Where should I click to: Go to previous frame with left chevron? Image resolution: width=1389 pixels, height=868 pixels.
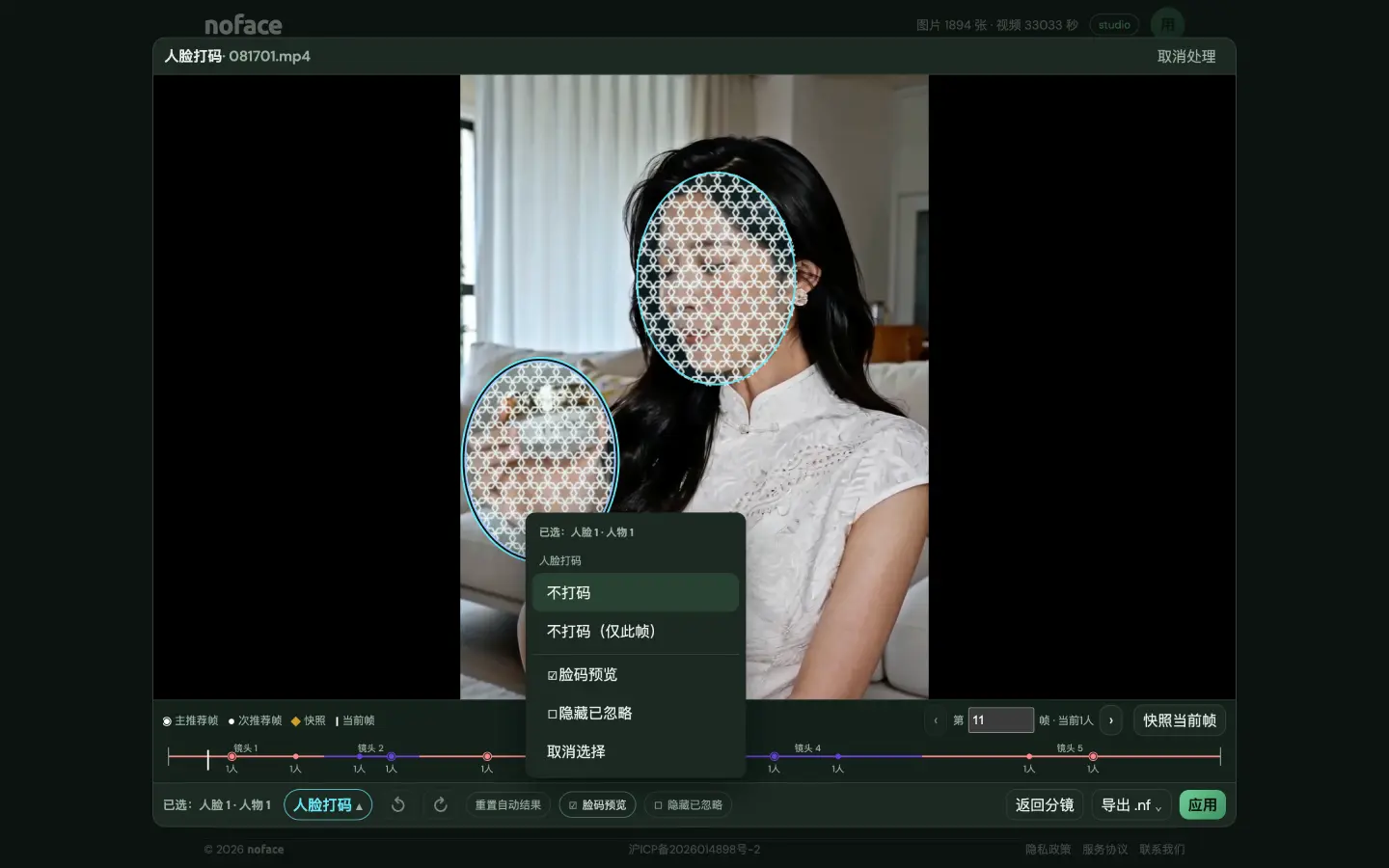pyautogui.click(x=936, y=720)
